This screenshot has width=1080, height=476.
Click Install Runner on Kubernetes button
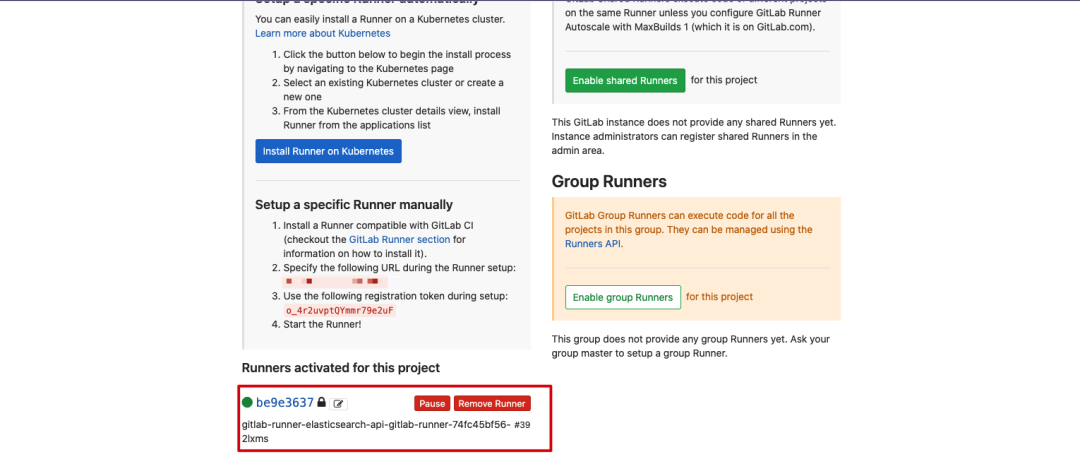tap(328, 151)
